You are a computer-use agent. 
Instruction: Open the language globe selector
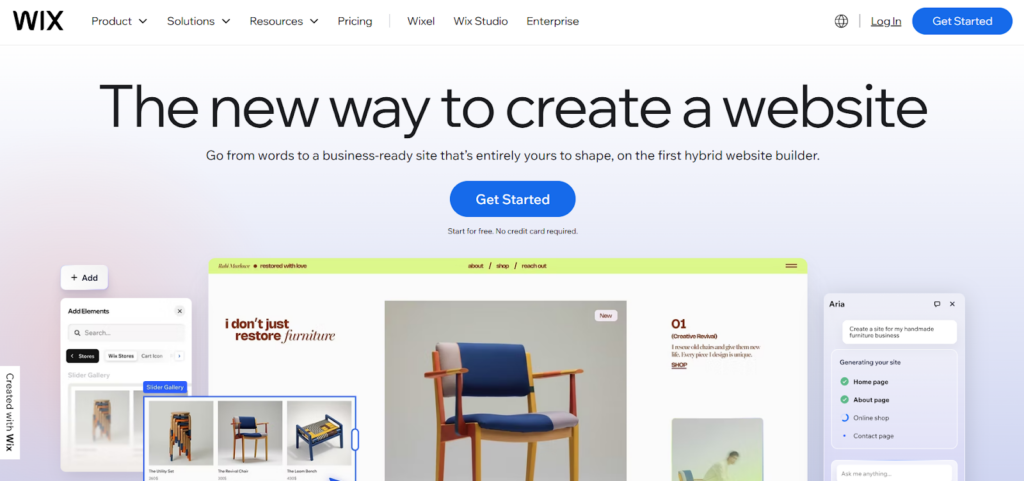[841, 21]
